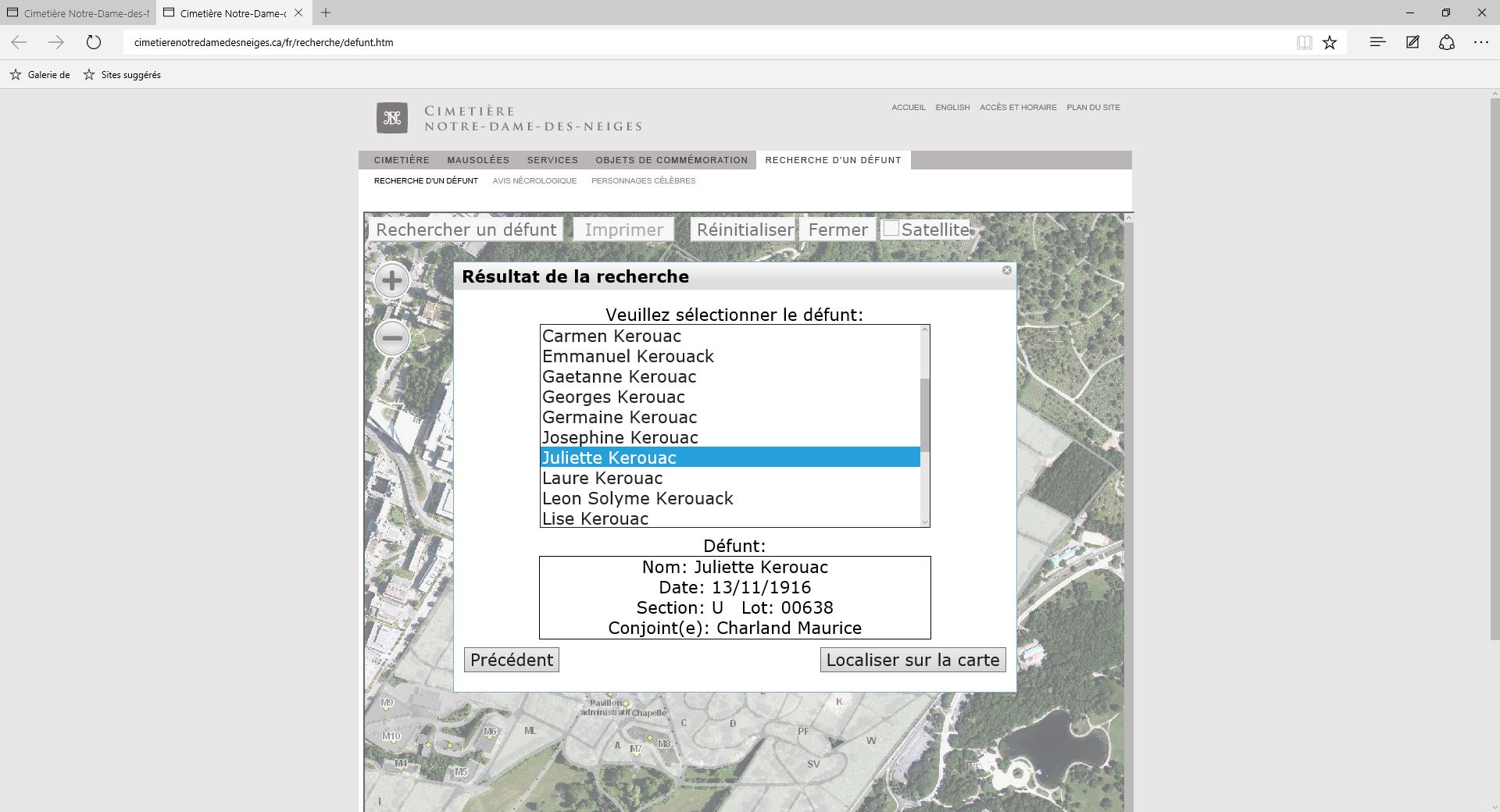Open Personnages célèbres submenu
Image resolution: width=1500 pixels, height=812 pixels.
coord(643,180)
